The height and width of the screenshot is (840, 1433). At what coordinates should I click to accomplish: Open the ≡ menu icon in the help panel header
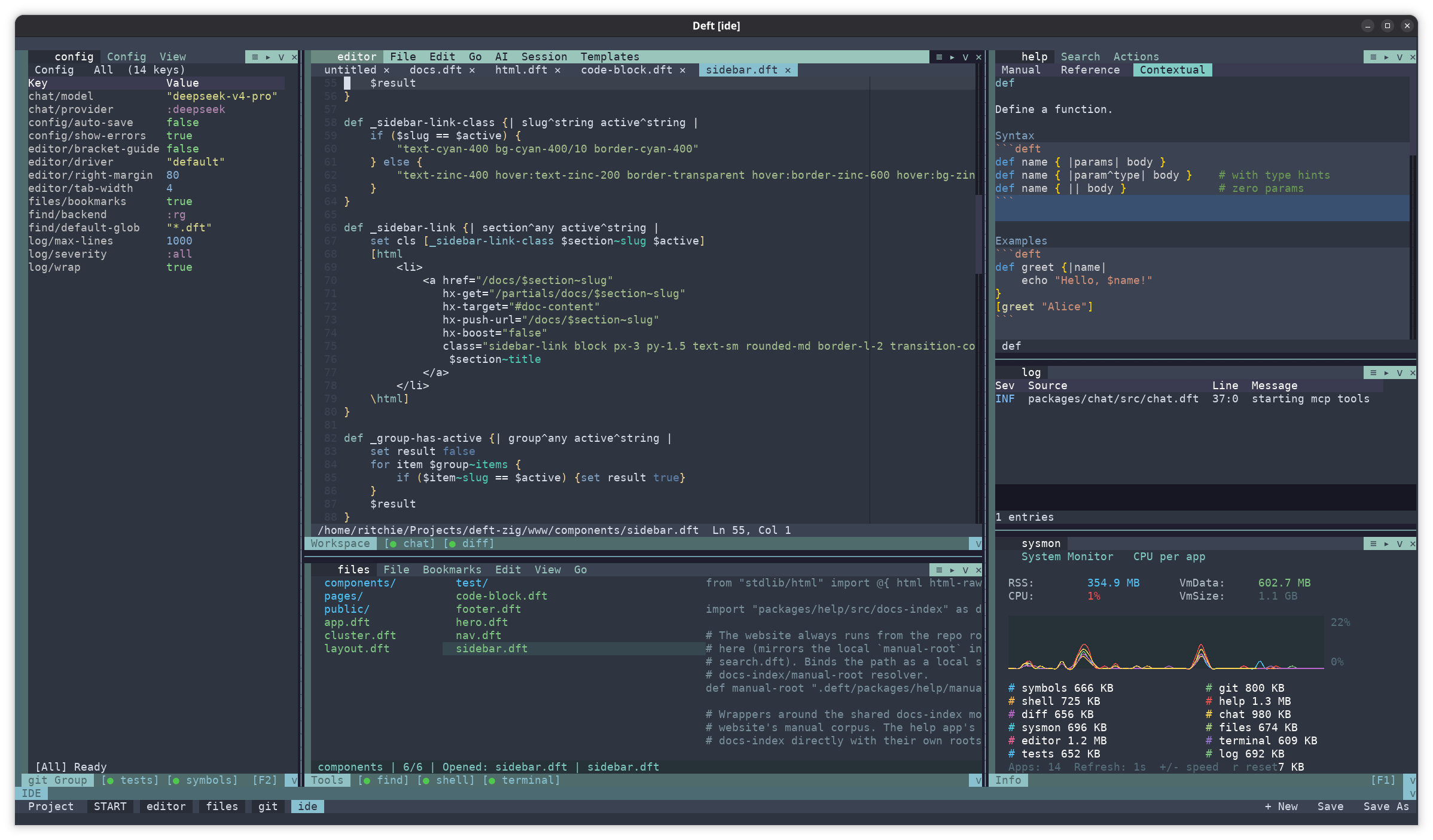(1373, 57)
